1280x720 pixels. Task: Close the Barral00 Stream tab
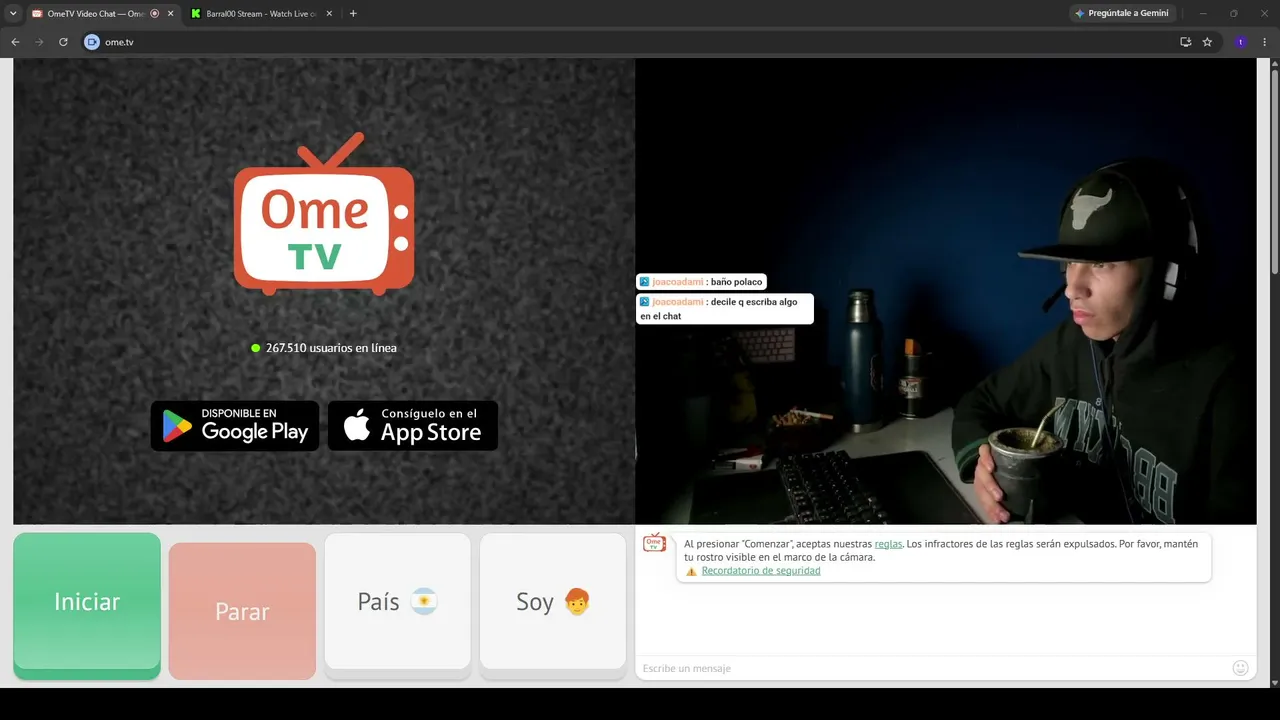[x=329, y=14]
